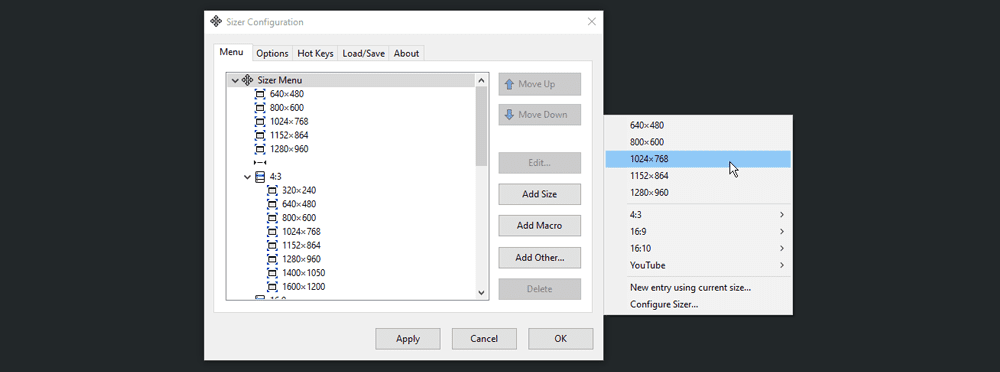Choose 1152×864 in the popup menu

tap(698, 175)
